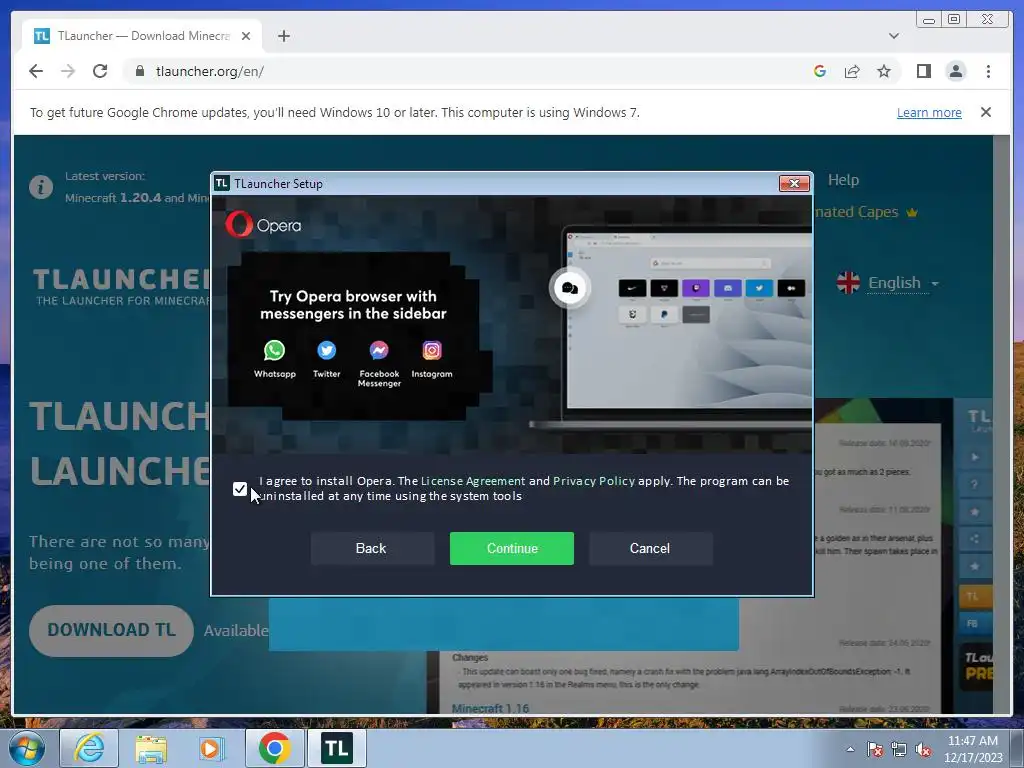This screenshot has height=768, width=1024.
Task: Open Internet Explorer from taskbar
Action: 89,748
